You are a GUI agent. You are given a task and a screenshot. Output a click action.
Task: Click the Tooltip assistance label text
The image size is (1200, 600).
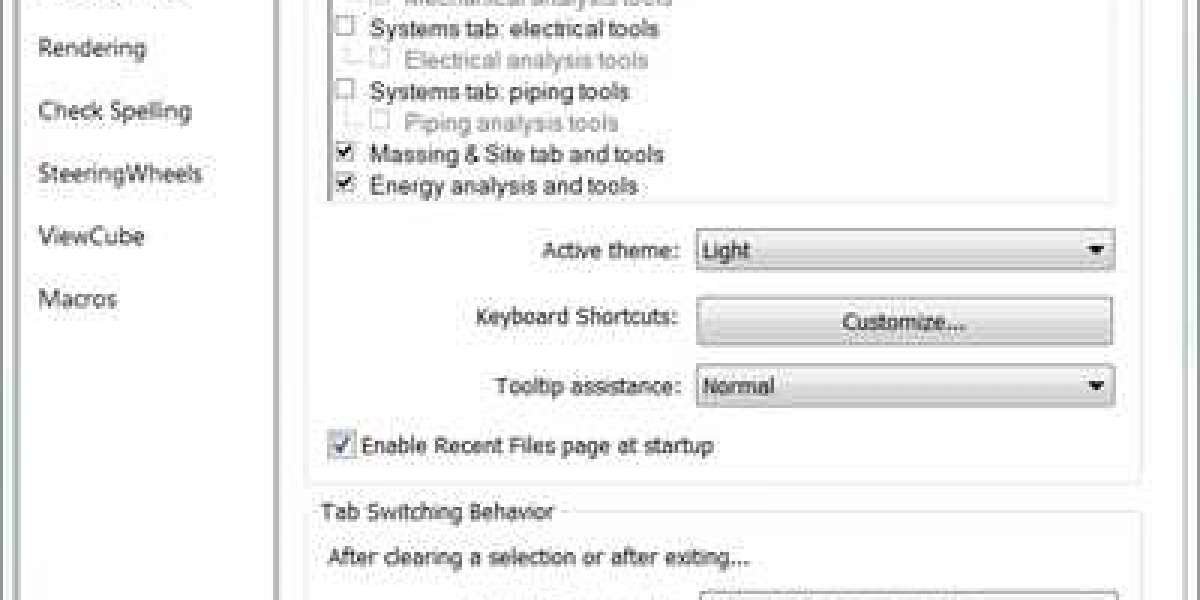(589, 385)
